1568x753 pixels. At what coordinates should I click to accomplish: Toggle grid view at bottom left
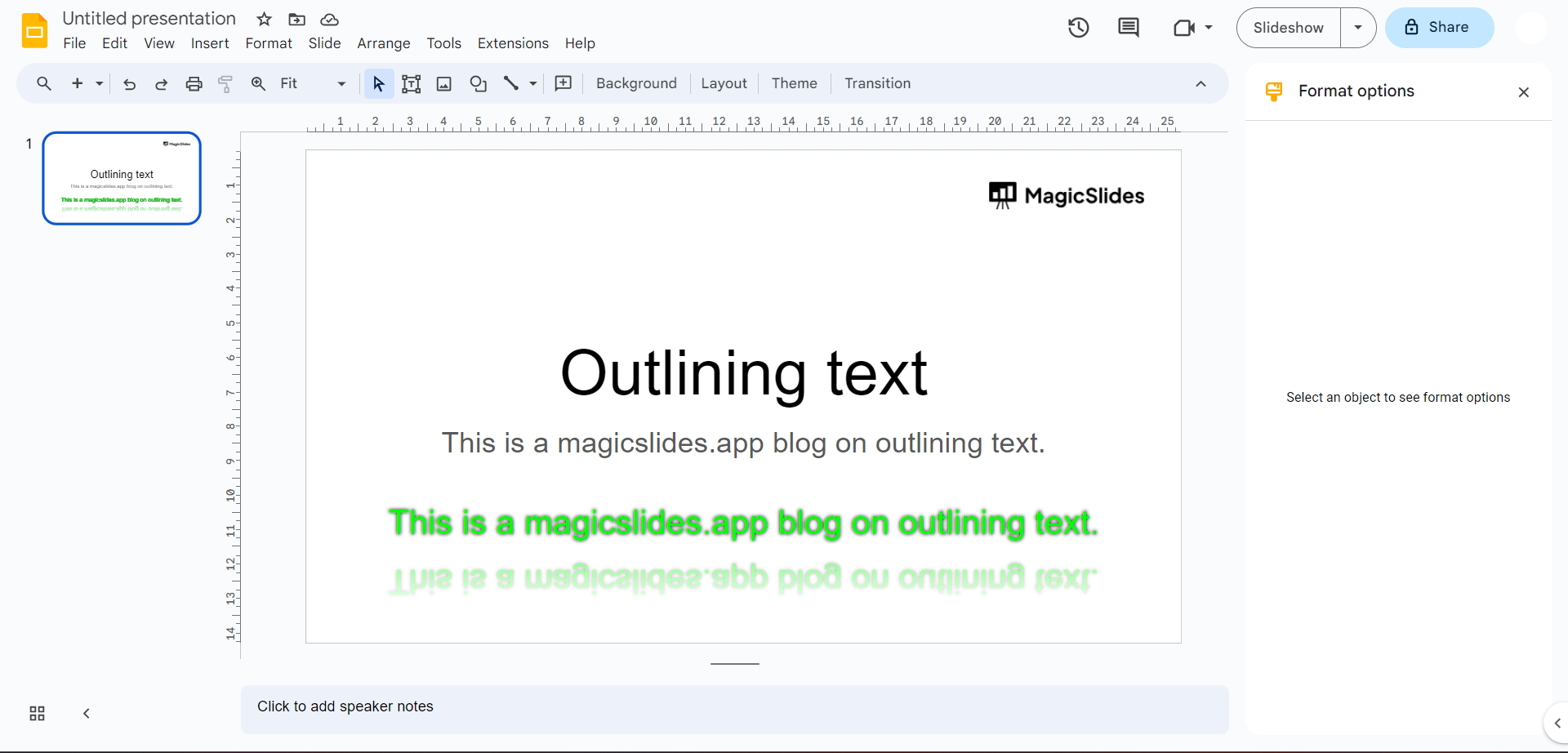pos(37,713)
